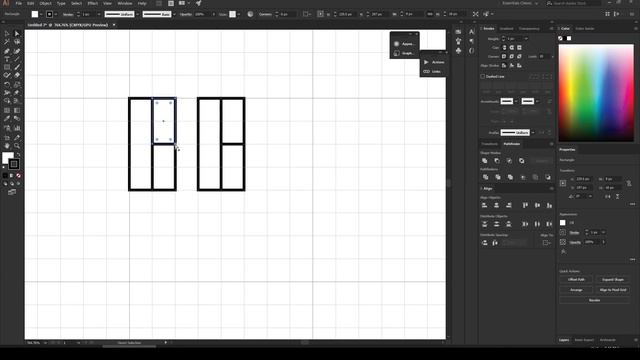The width and height of the screenshot is (640, 360).
Task: Click Align to Pixel Grid button
Action: pyautogui.click(x=613, y=290)
